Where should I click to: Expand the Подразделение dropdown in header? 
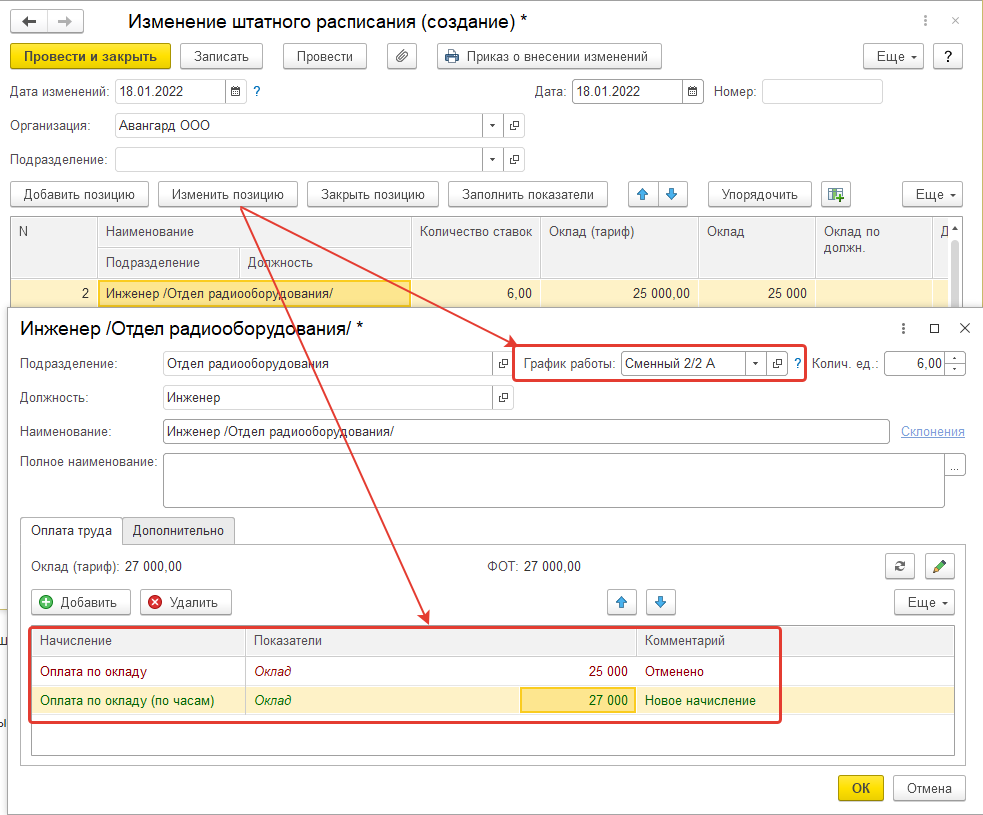492,160
